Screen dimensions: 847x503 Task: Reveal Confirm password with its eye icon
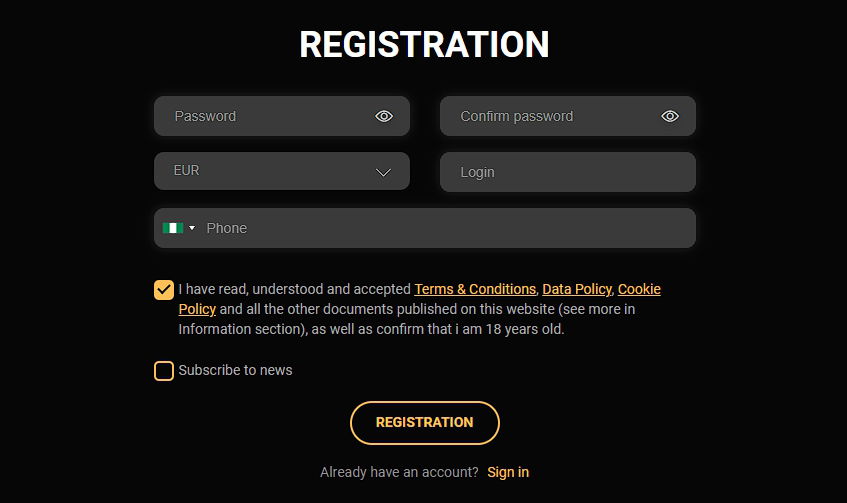(x=670, y=116)
